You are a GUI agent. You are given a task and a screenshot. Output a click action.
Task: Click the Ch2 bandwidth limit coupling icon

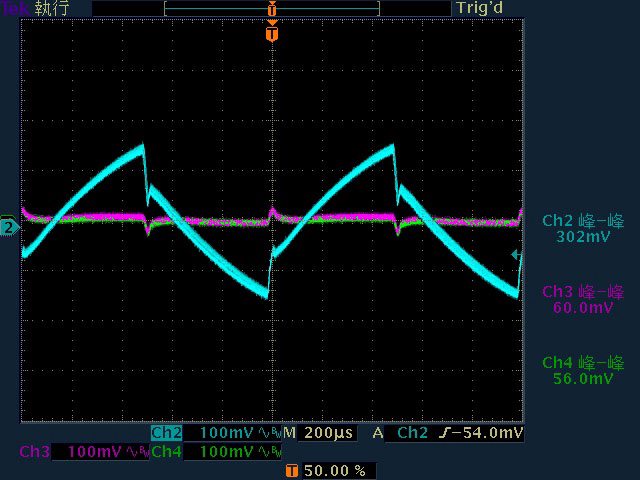pos(271,433)
